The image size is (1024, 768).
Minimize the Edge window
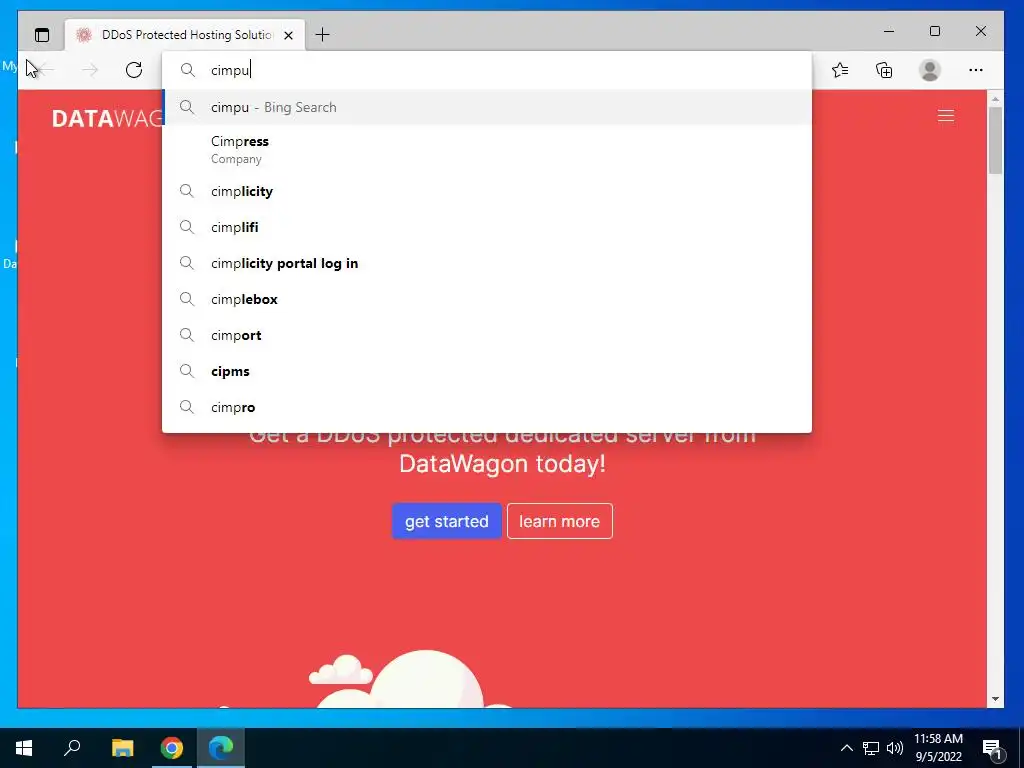click(x=889, y=31)
